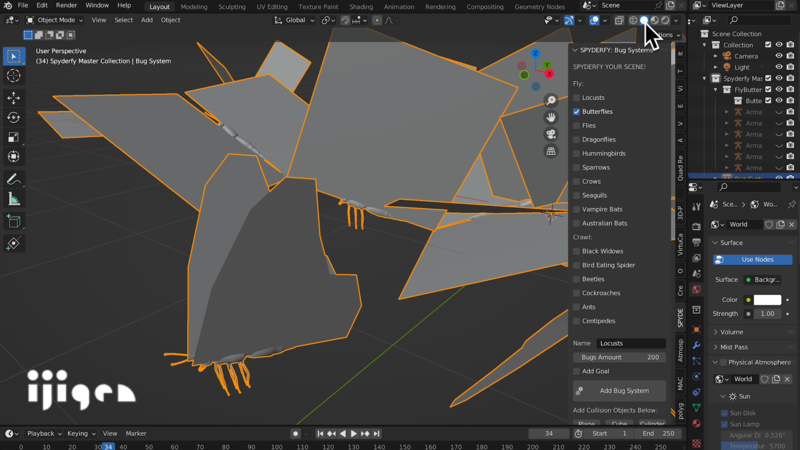Enable the Flies checkbox
800x450 pixels.
577,126
